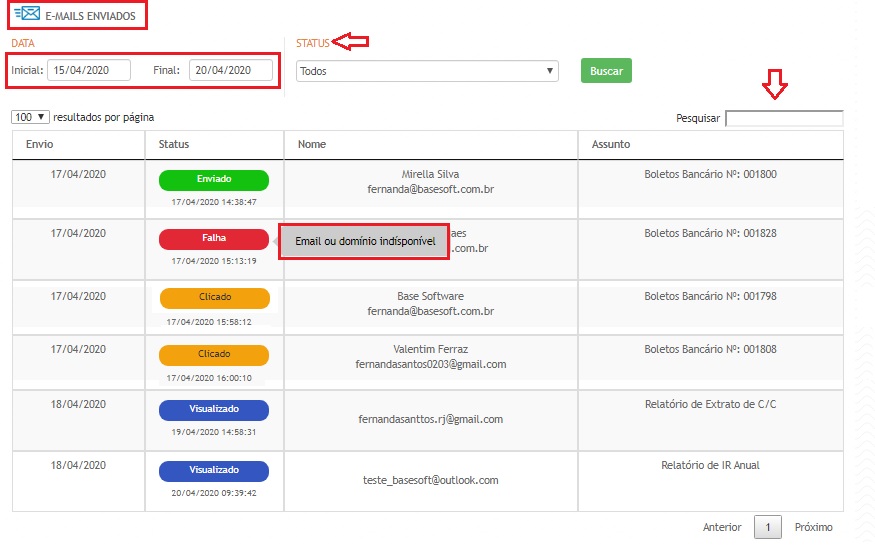This screenshot has width=875, height=545.
Task: Sort table by Nome column header
Action: tap(312, 144)
